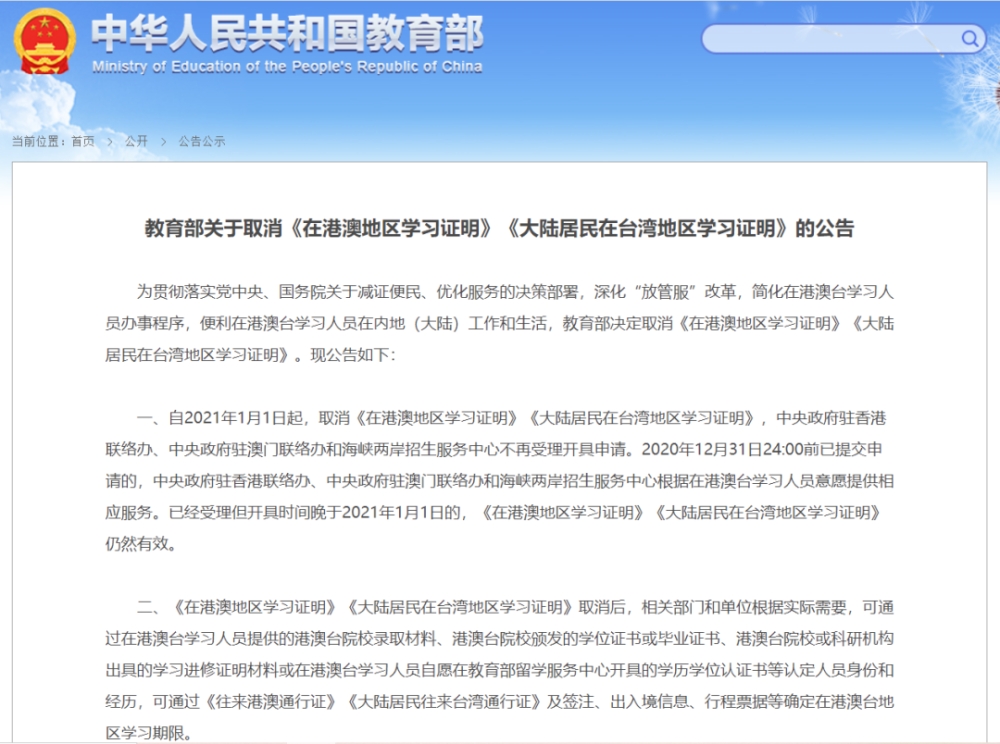Click the line starting 出具的学习进修证明材料
The width and height of the screenshot is (1000, 744).
499,670
